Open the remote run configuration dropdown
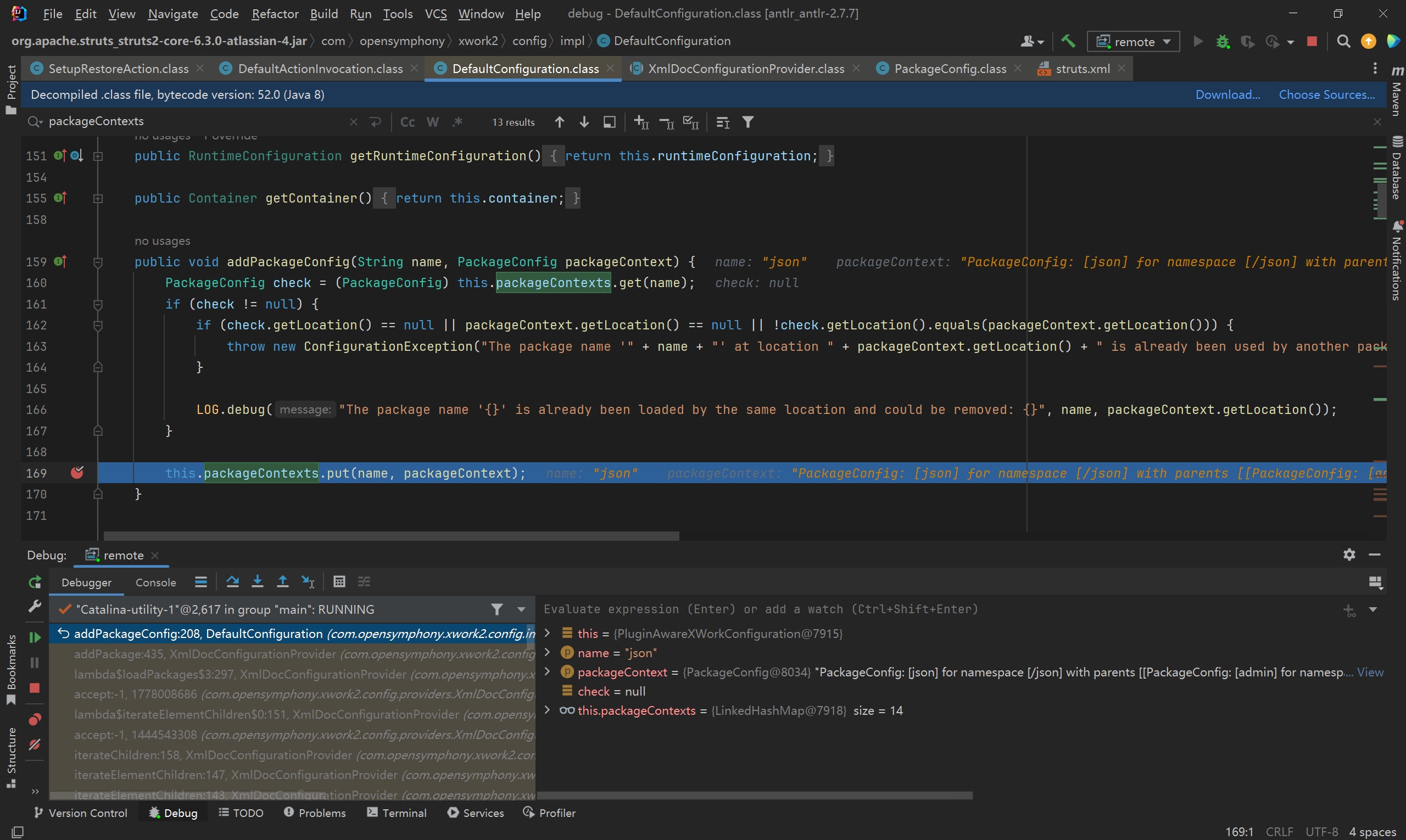Image resolution: width=1406 pixels, height=840 pixels. [x=1133, y=41]
